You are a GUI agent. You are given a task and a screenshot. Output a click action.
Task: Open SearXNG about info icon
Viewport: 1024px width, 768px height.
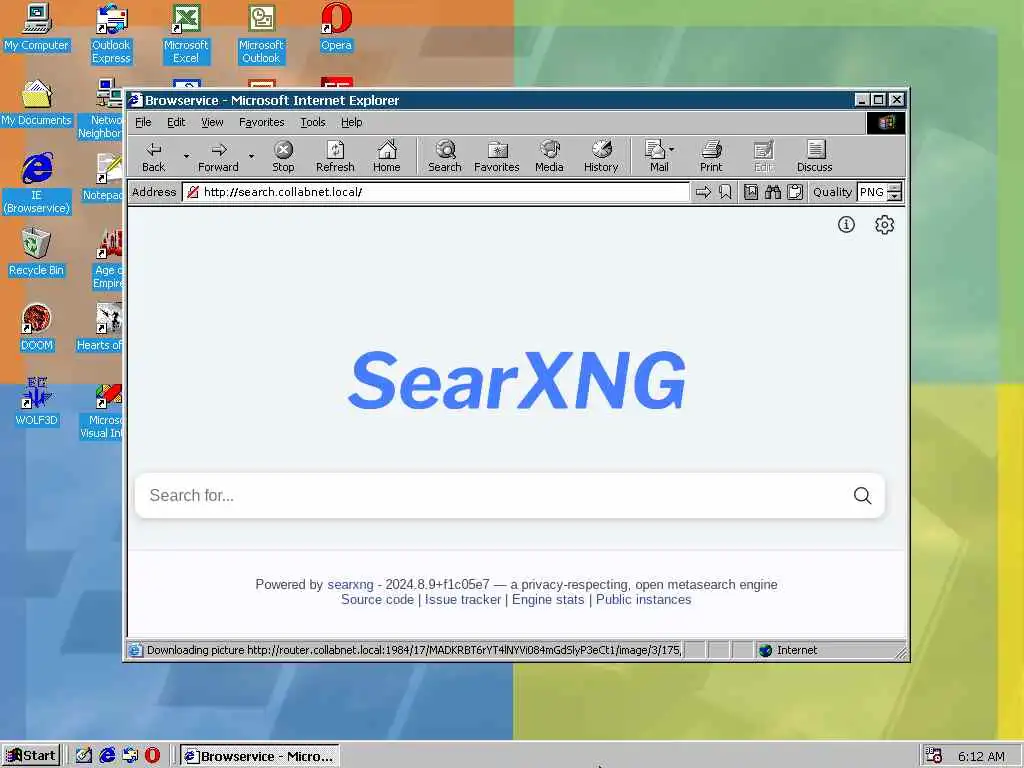[x=846, y=225]
